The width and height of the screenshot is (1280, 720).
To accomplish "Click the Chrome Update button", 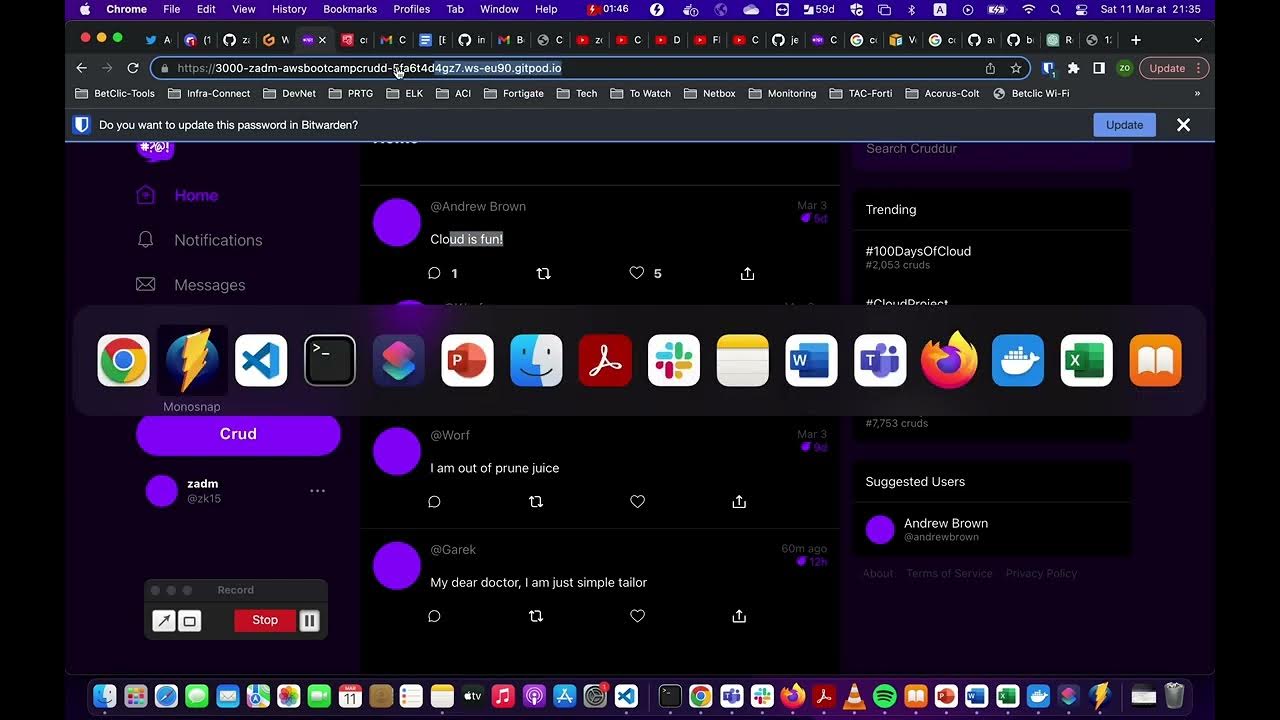I will [x=1174, y=68].
